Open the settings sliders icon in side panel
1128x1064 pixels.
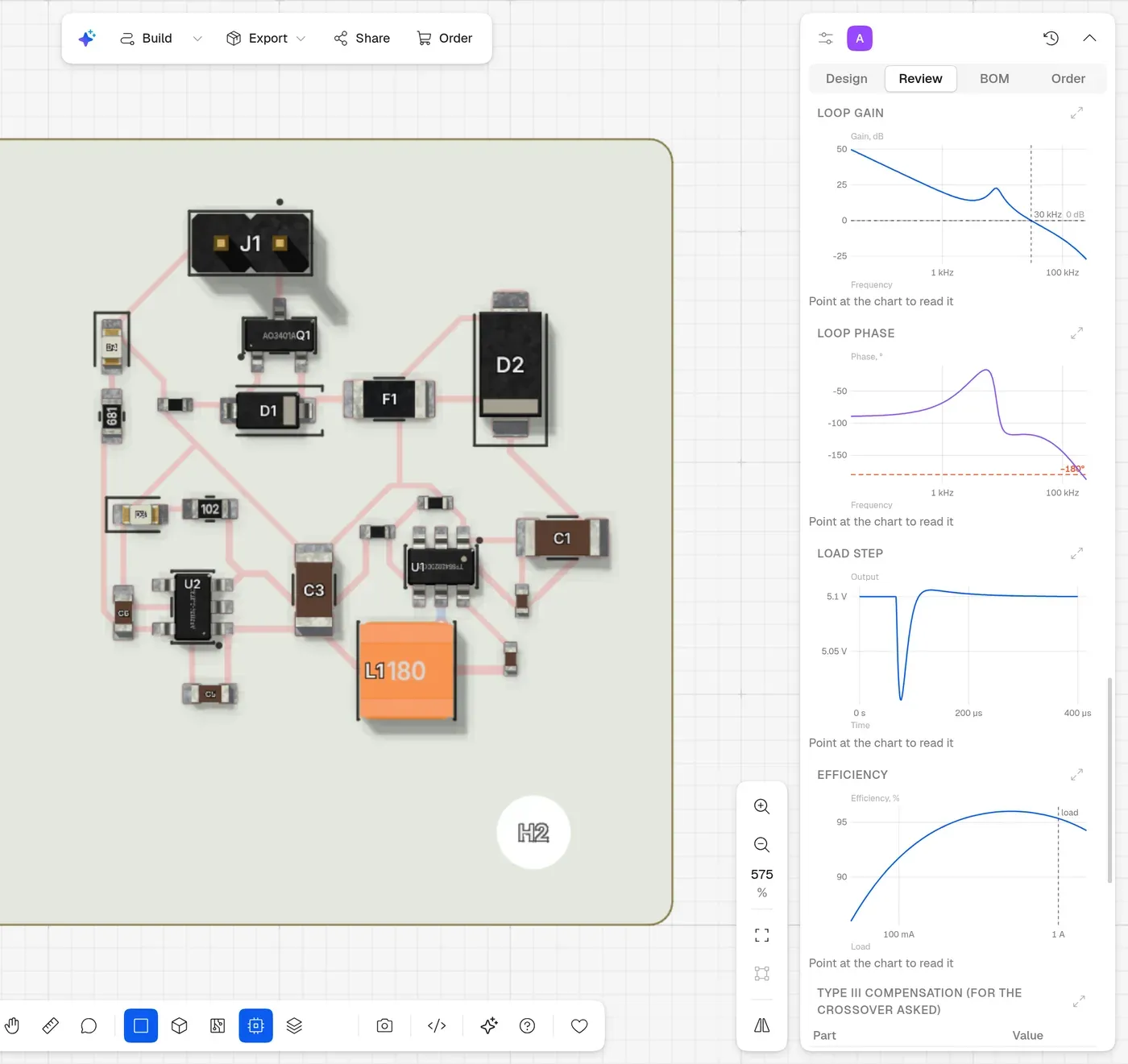[826, 38]
